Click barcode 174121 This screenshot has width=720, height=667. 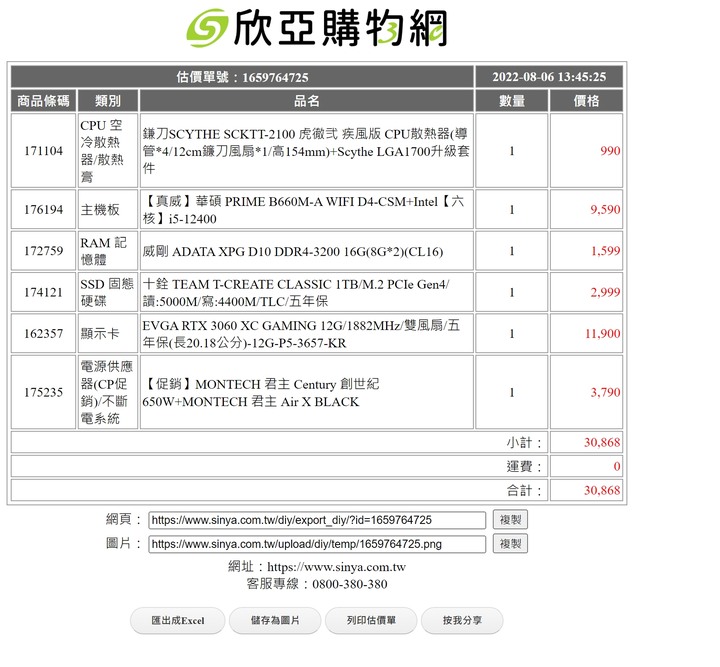[43, 292]
